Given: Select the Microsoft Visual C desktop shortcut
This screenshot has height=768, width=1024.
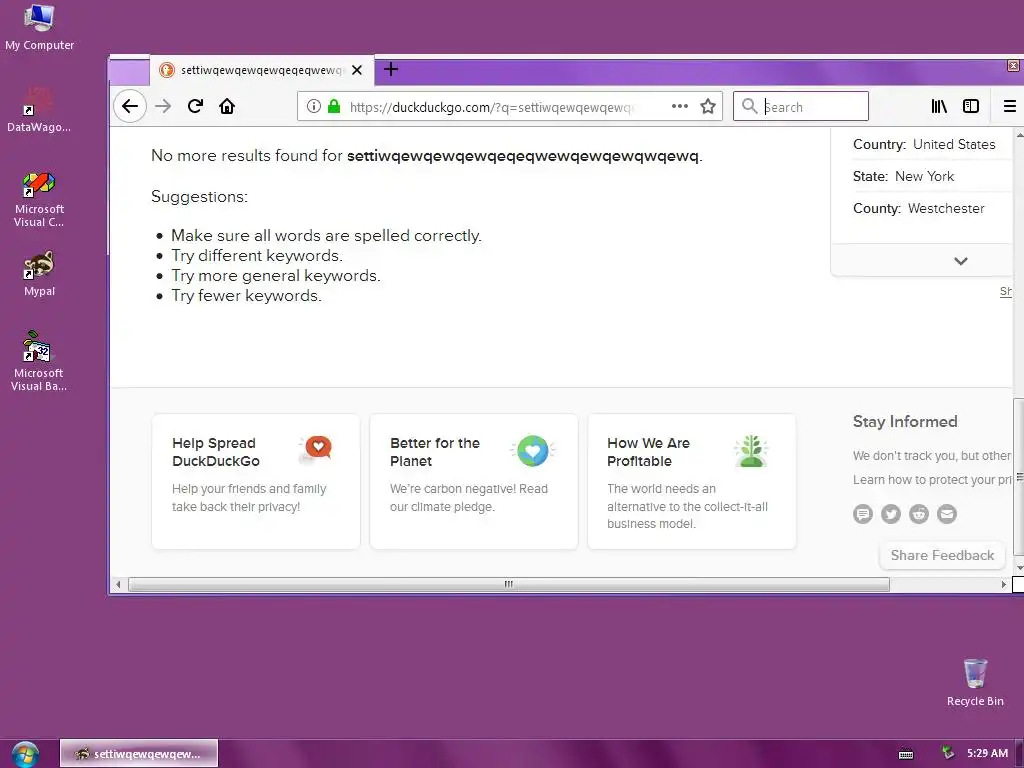Looking at the screenshot, I should [x=39, y=199].
